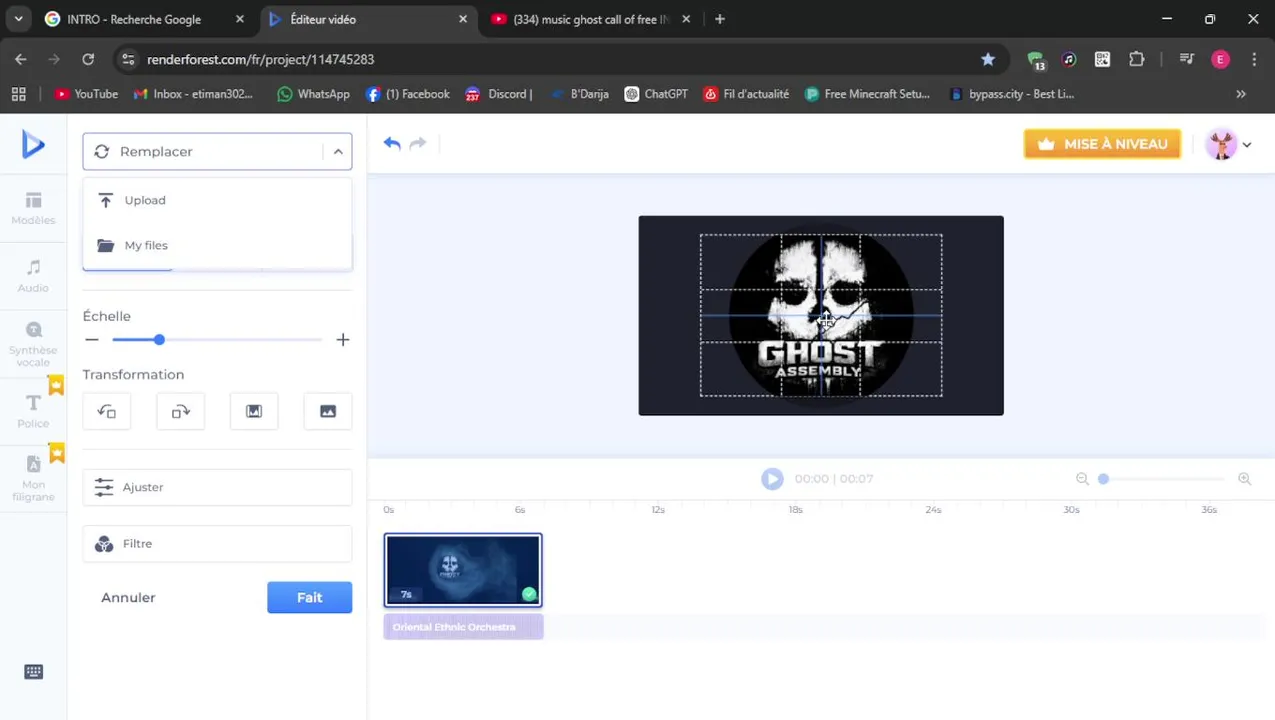
Task: Open the Modèles sidebar panel
Action: 33,208
